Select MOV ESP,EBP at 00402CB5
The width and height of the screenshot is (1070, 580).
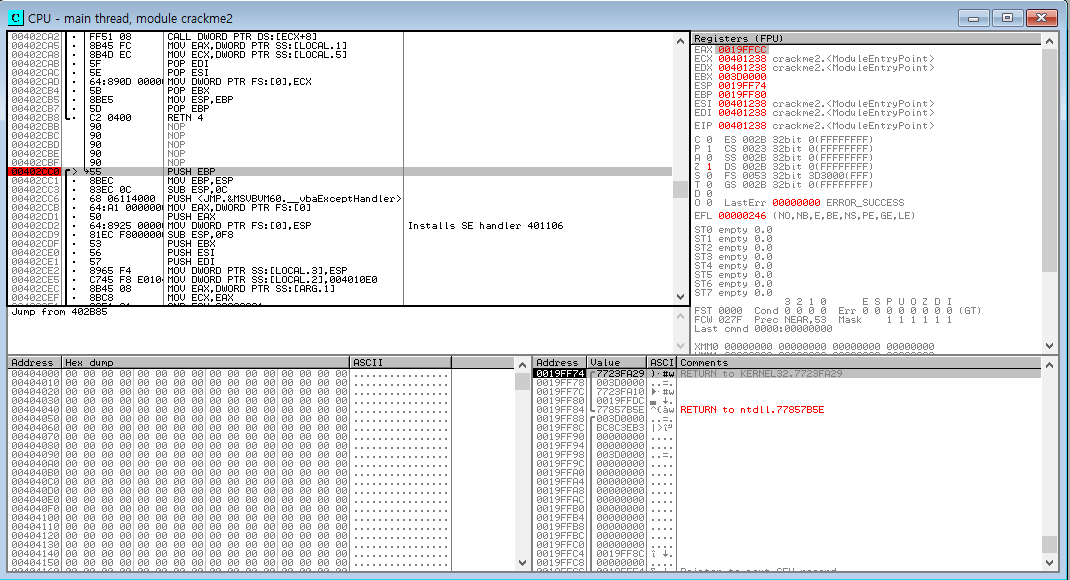200,100
